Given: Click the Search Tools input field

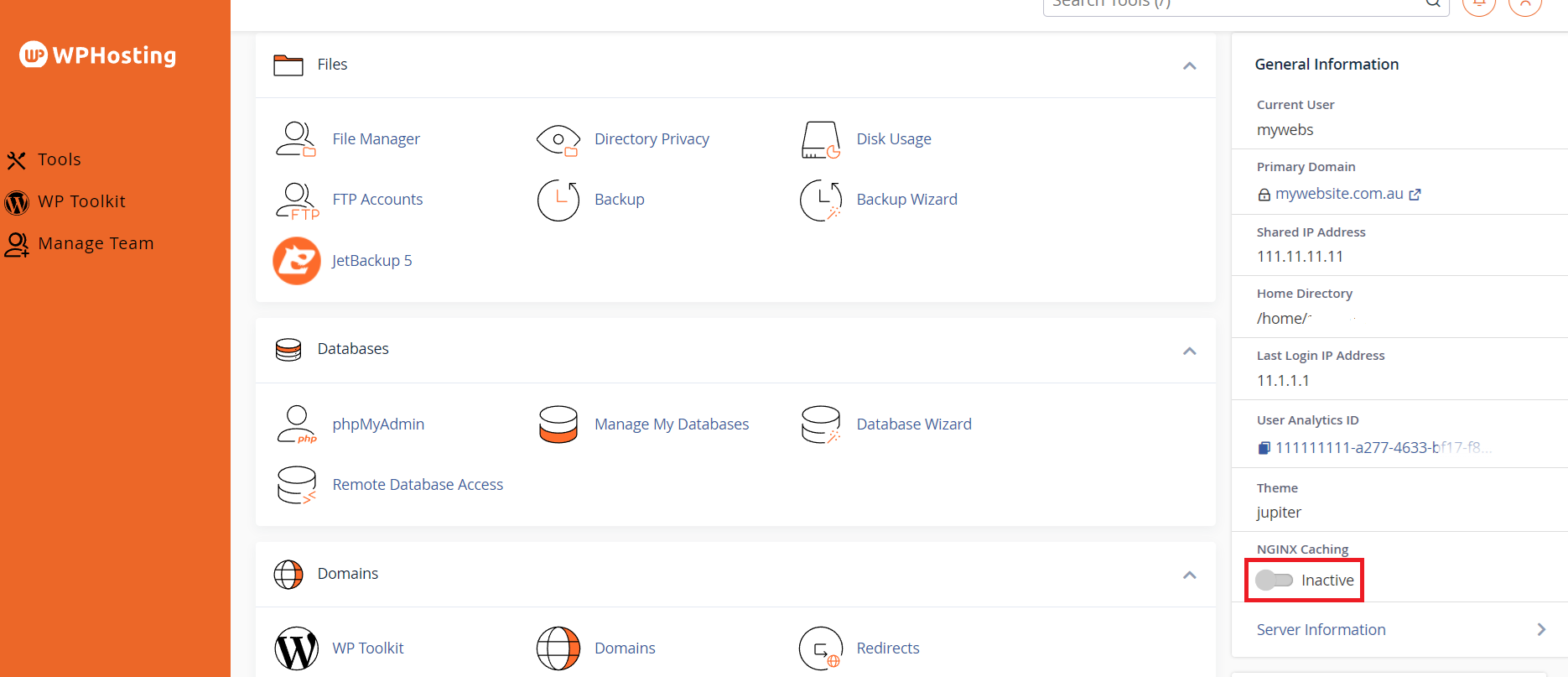Looking at the screenshot, I should [1233, 5].
